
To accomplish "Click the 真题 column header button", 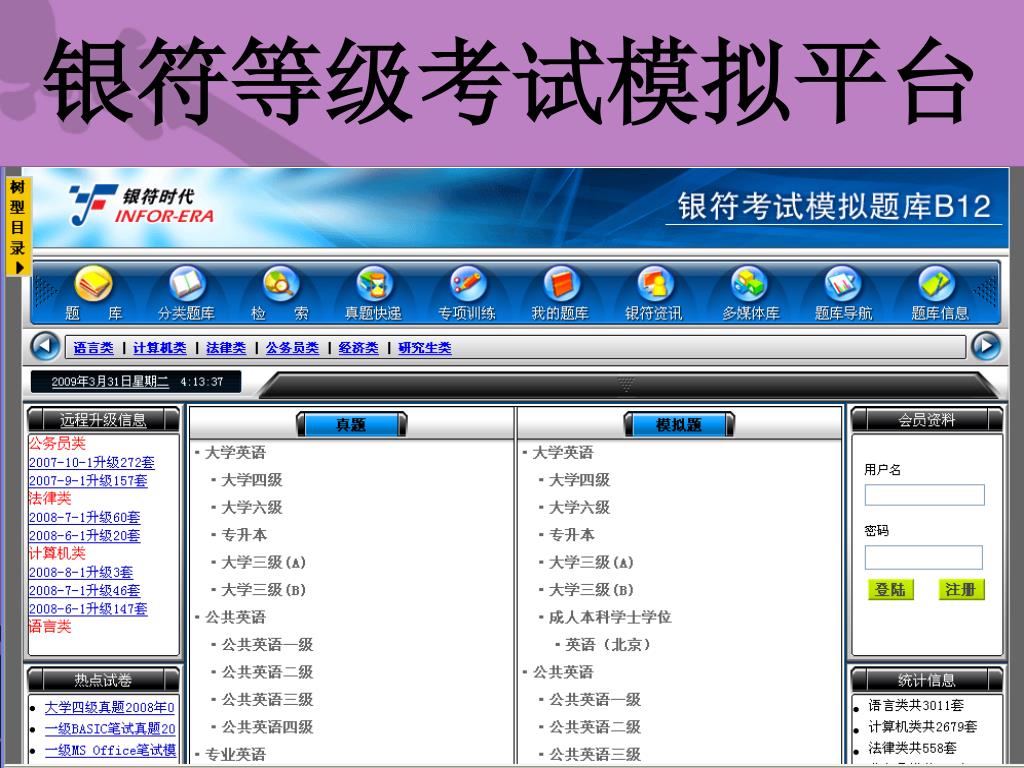I will click(x=351, y=424).
